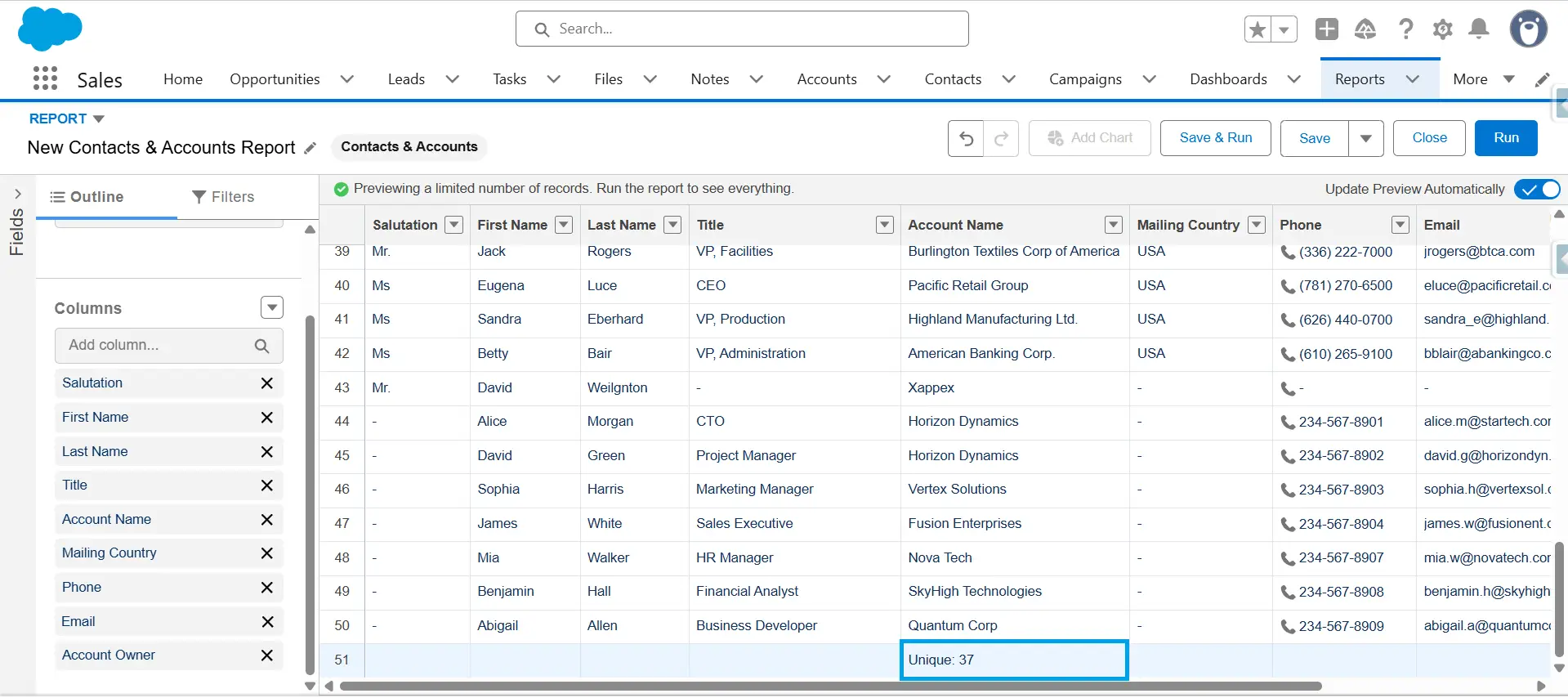Expand the REPORT type dropdown
Image resolution: width=1568 pixels, height=698 pixels.
tap(99, 119)
